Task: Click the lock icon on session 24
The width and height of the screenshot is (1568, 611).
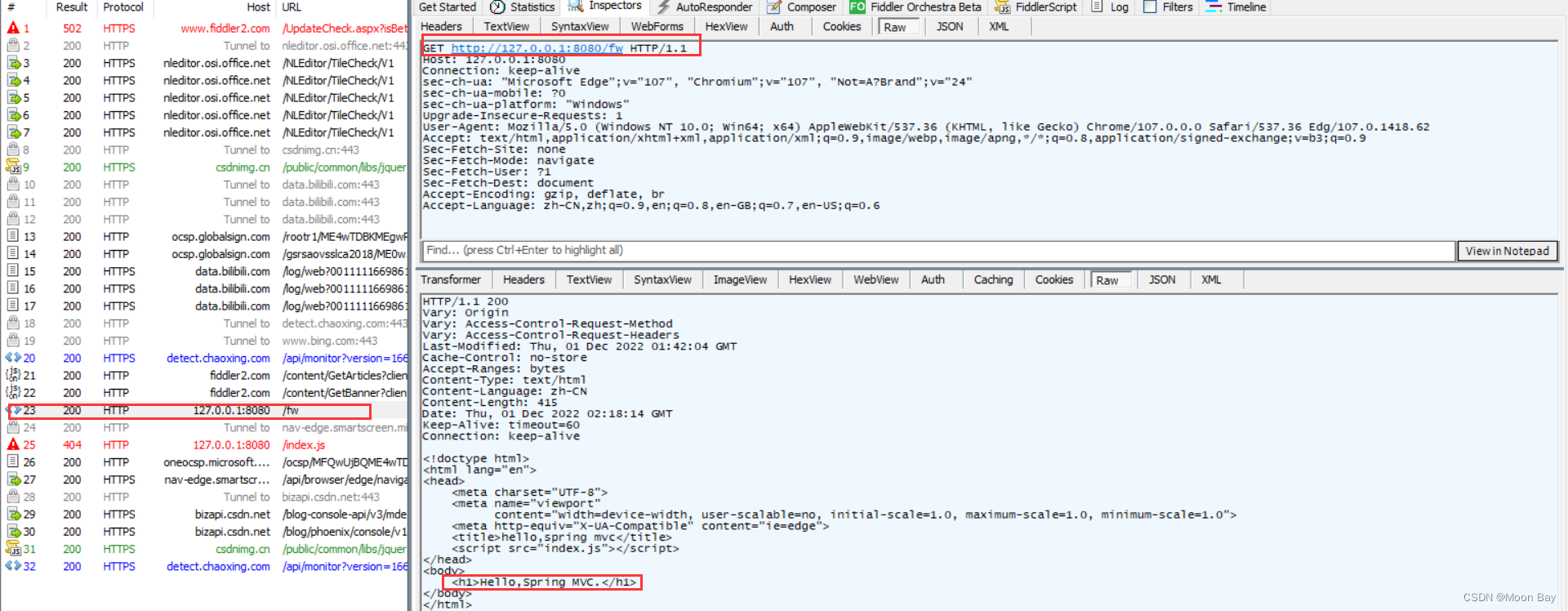Action: 13,427
